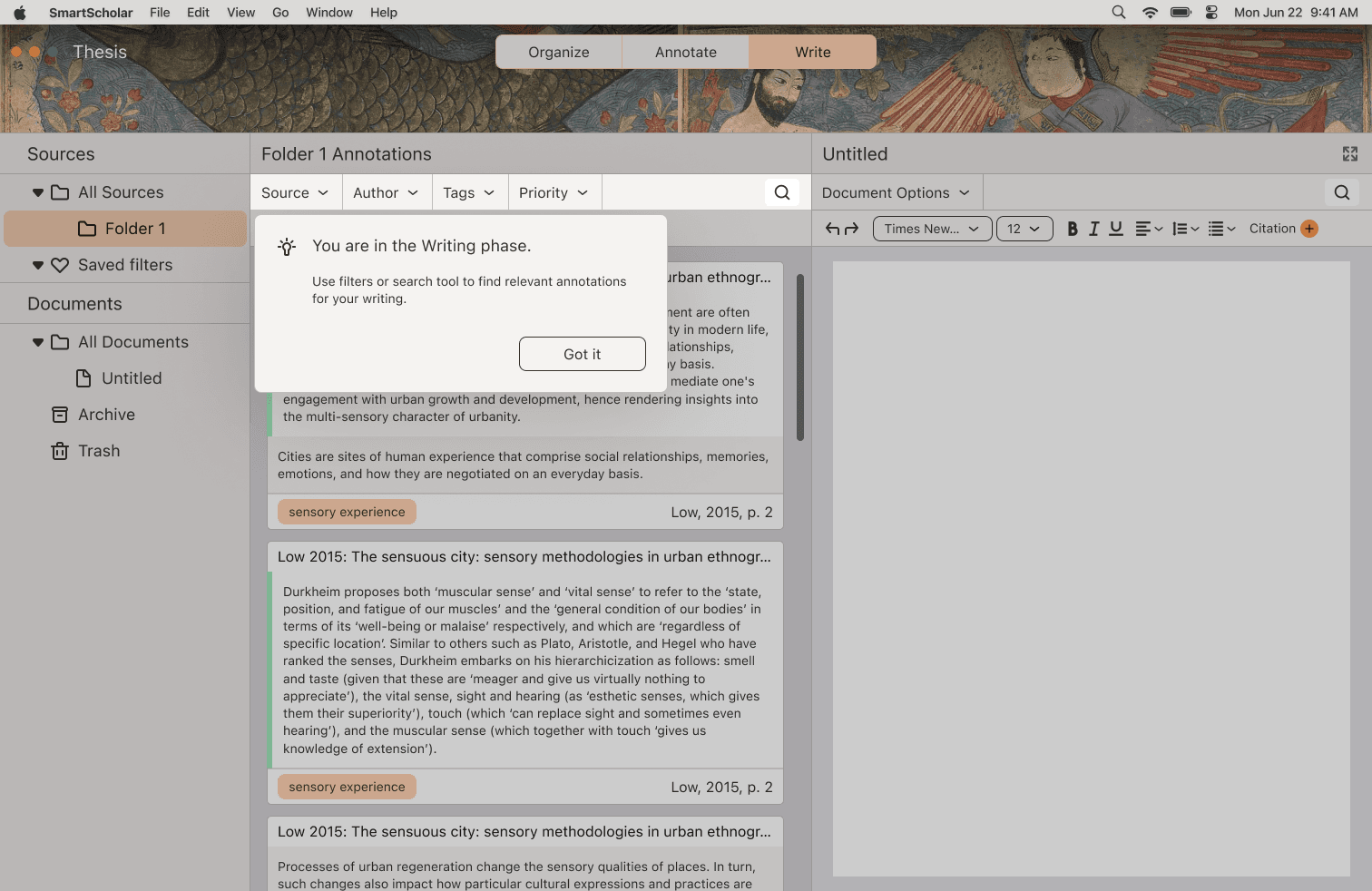Switch to the Organize tab
The image size is (1372, 891).
click(559, 52)
